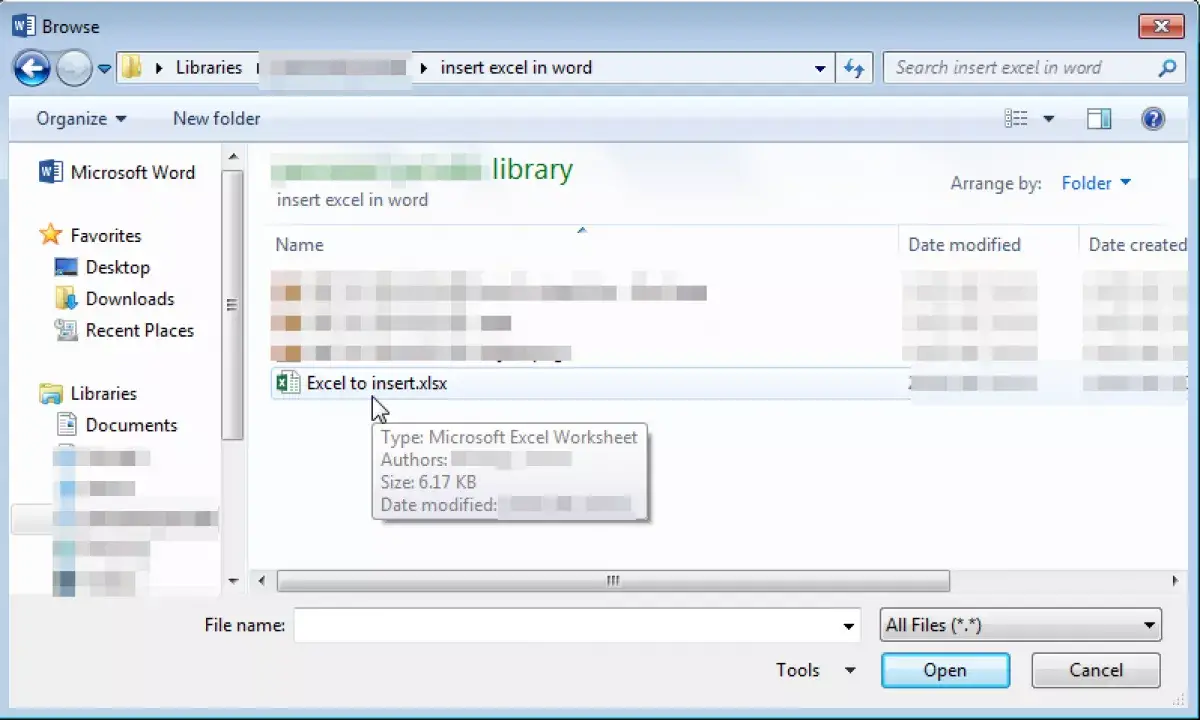
Task: Click the Microsoft Word icon in sidebar
Action: pyautogui.click(x=50, y=172)
